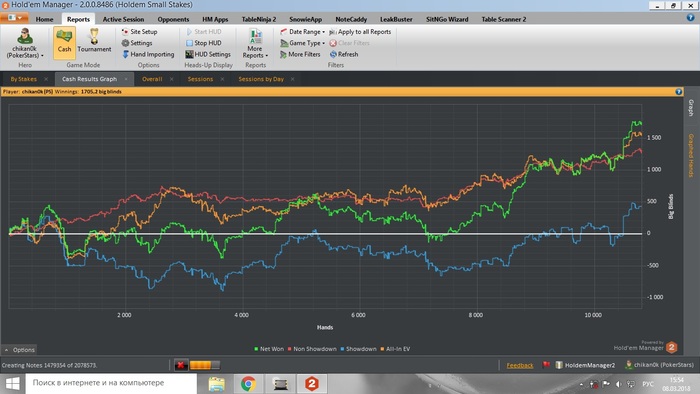Refresh the report
The height and width of the screenshot is (394, 700).
click(x=344, y=54)
